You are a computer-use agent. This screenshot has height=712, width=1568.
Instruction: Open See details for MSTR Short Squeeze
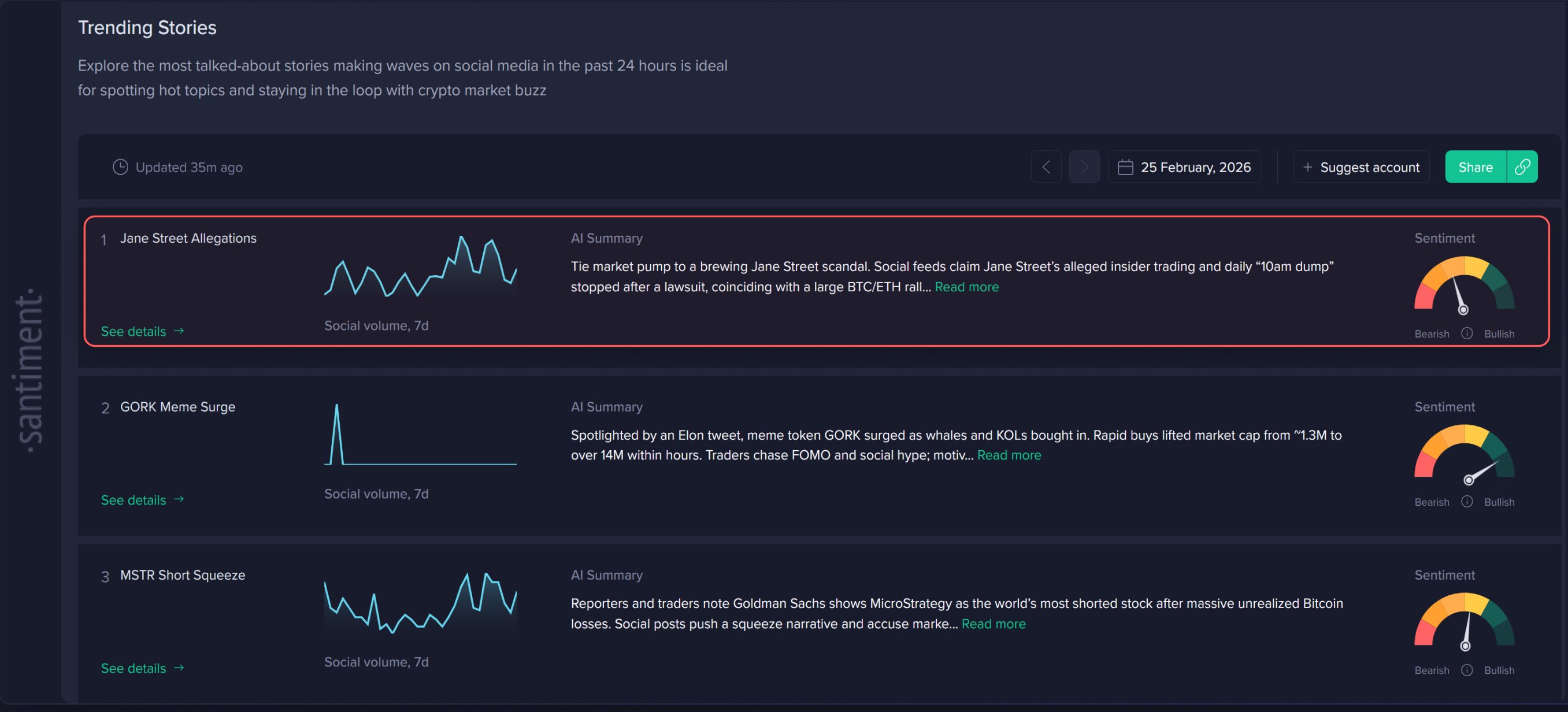click(142, 668)
